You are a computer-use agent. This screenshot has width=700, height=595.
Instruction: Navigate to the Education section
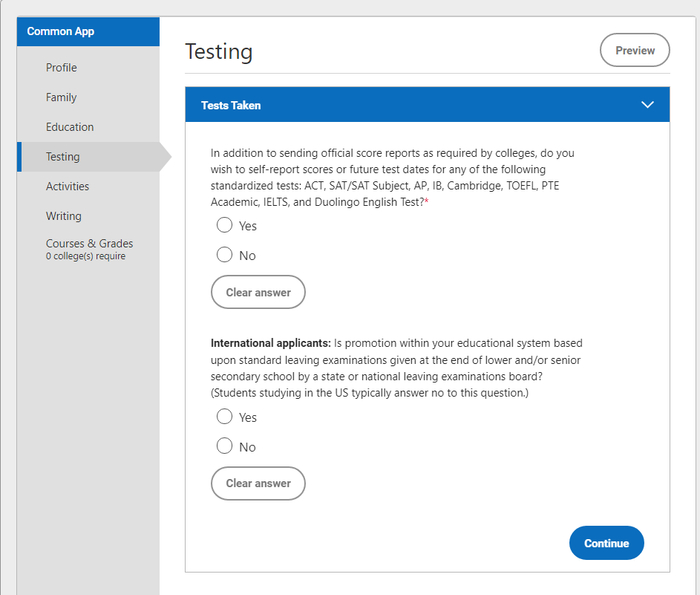pos(70,127)
